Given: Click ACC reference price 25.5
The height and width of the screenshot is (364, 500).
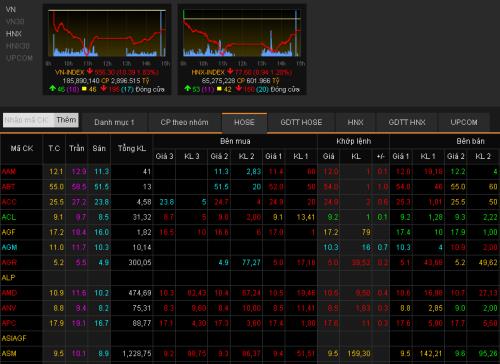Looking at the screenshot, I should [57, 202].
